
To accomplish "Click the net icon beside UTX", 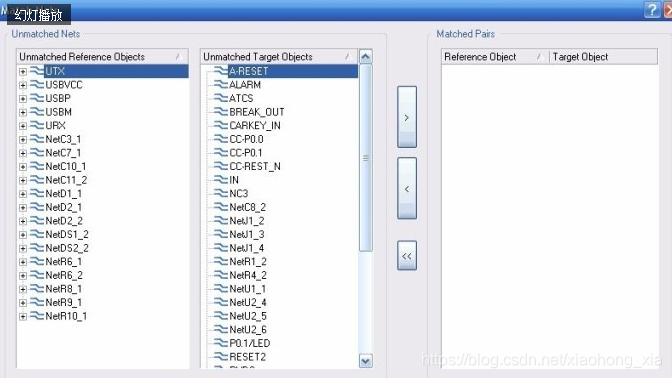I will [37, 71].
